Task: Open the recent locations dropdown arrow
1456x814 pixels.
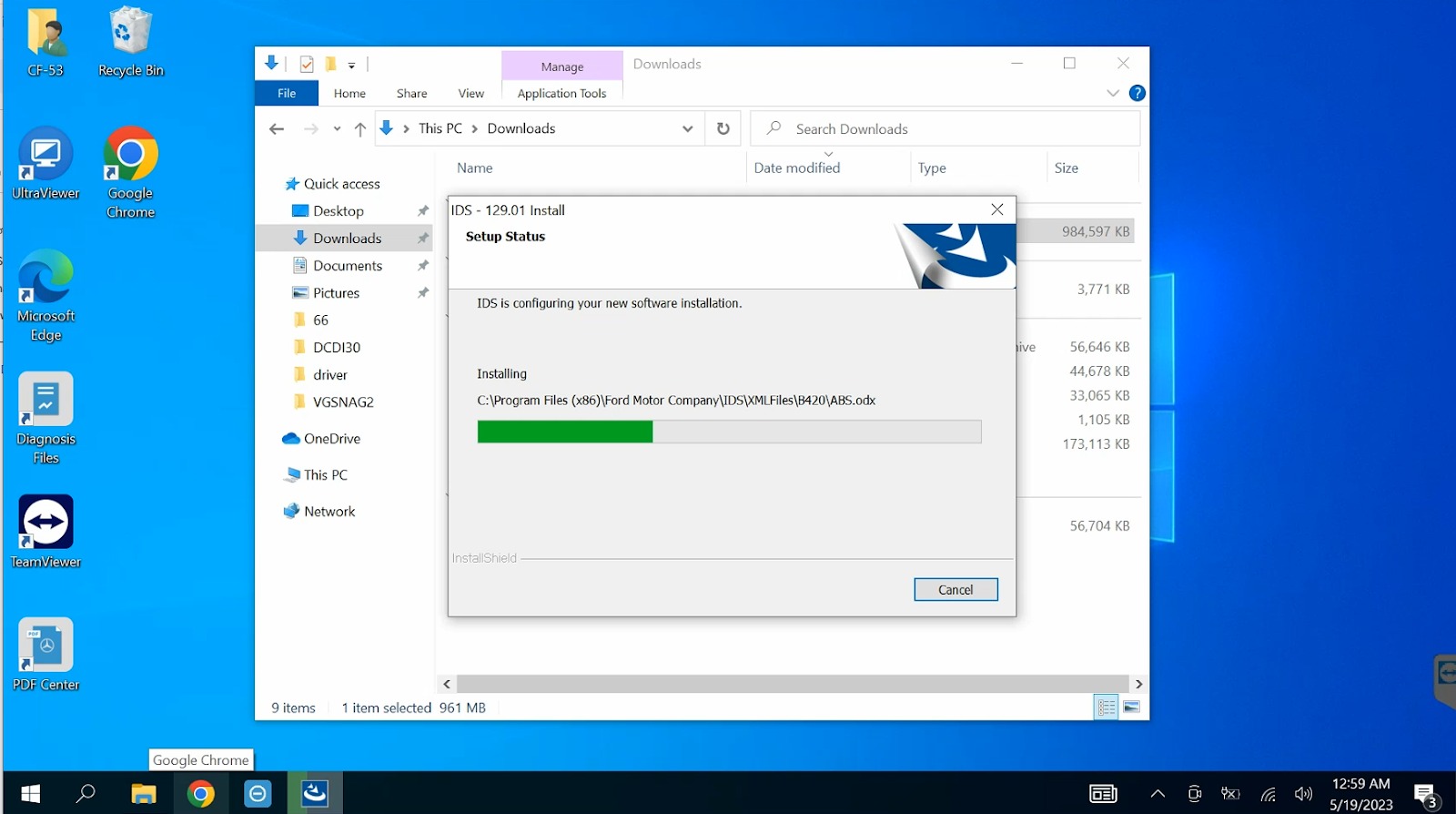Action: 337,129
